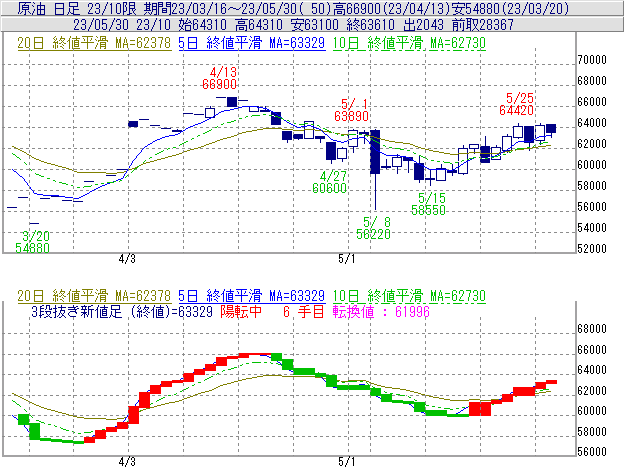Click the last black candlestick at chart right
The height and width of the screenshot is (475, 624).
pyautogui.click(x=551, y=128)
